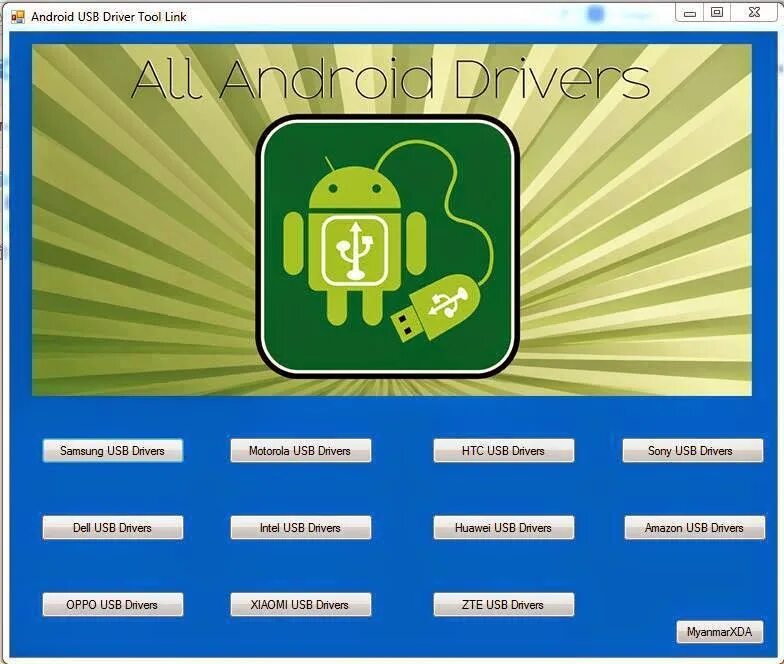Choose ZTE USB Drivers
Image resolution: width=784 pixels, height=664 pixels.
pyautogui.click(x=504, y=604)
